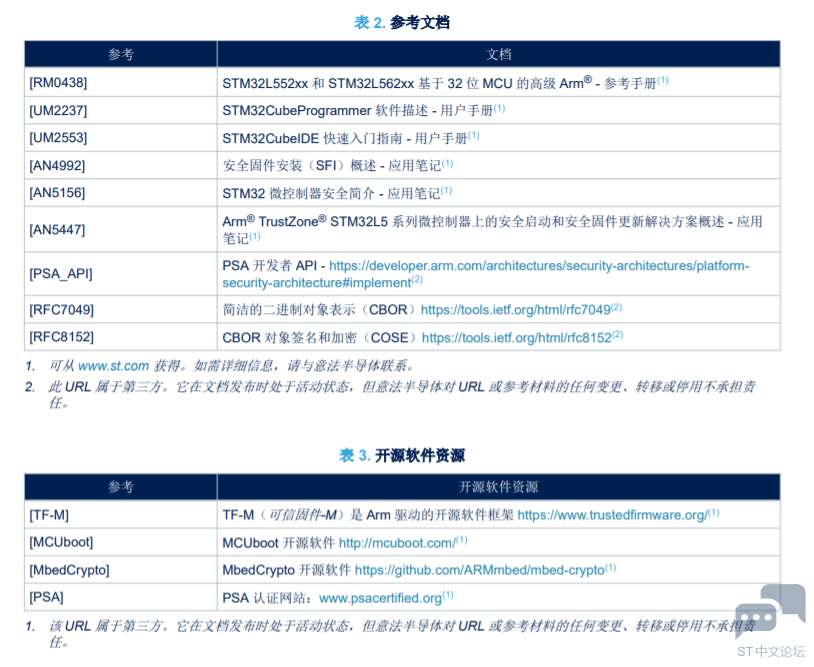Click footnote 1 under table 3
814x667 pixels.
point(390,634)
